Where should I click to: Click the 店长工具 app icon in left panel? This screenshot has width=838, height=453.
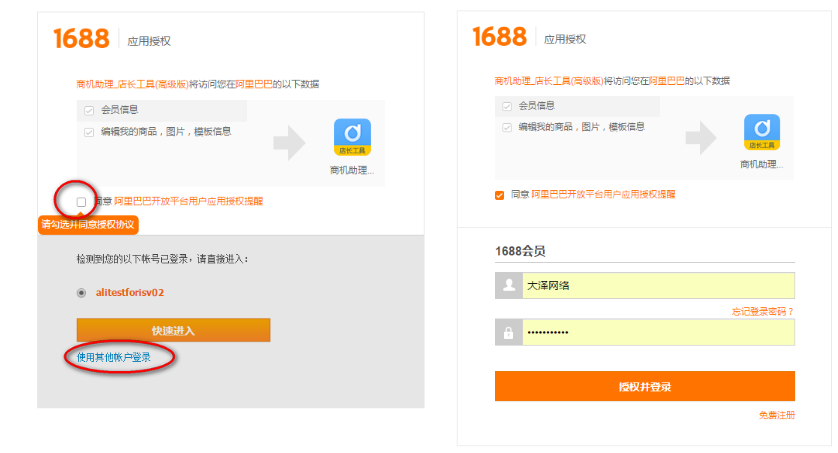(352, 137)
